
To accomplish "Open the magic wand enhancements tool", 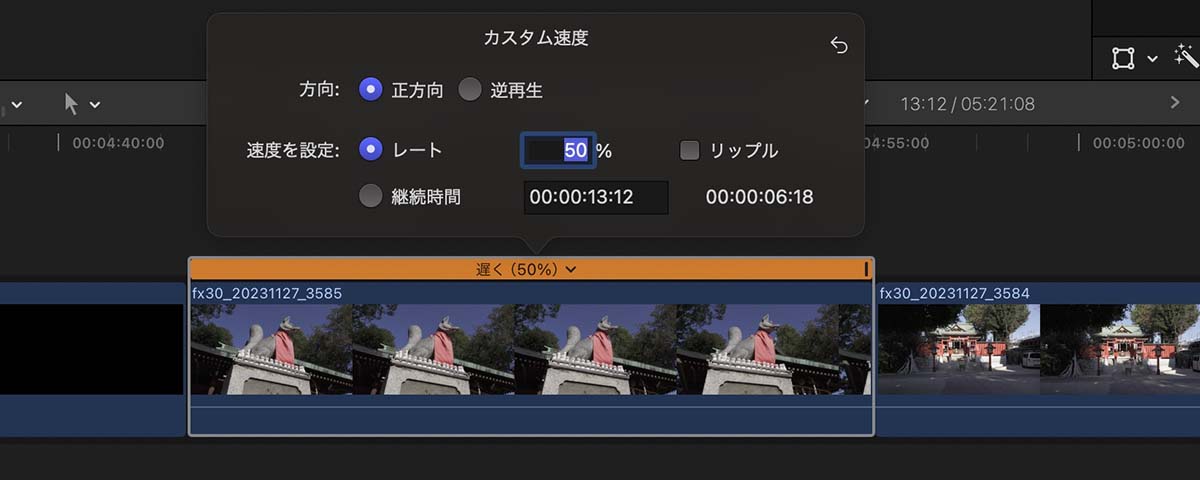I will tap(1186, 58).
